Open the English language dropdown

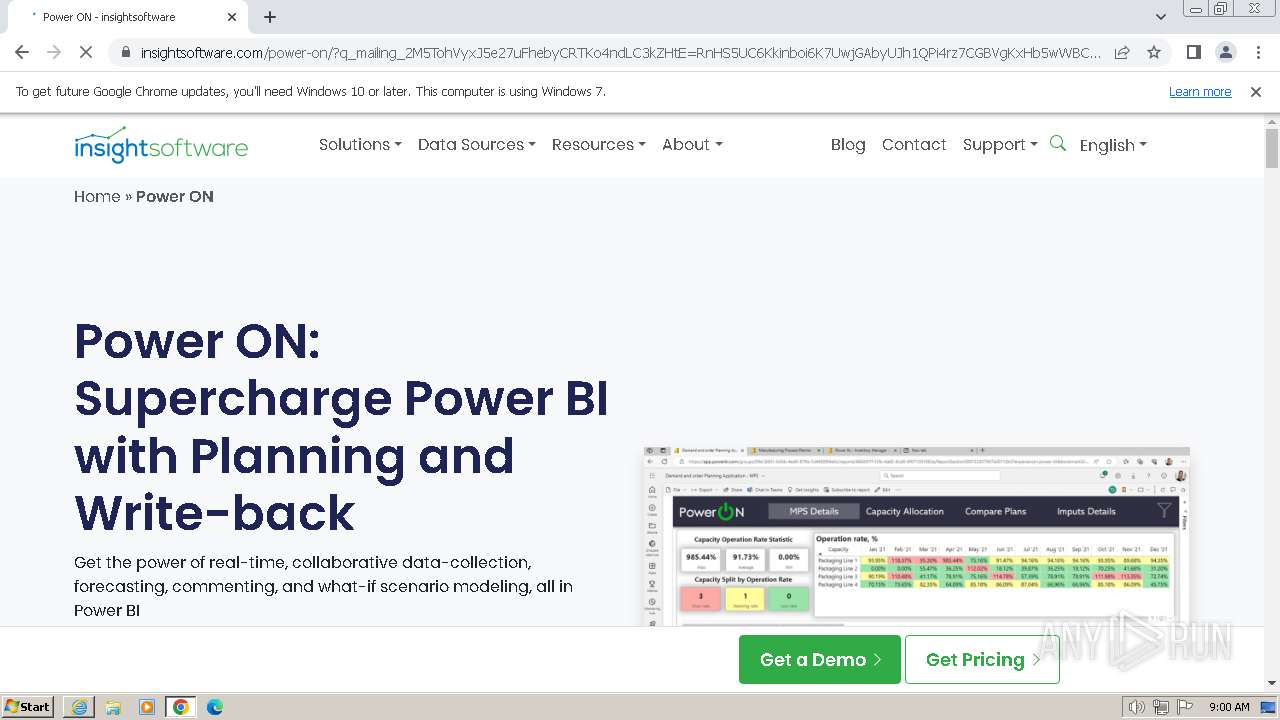click(1113, 145)
